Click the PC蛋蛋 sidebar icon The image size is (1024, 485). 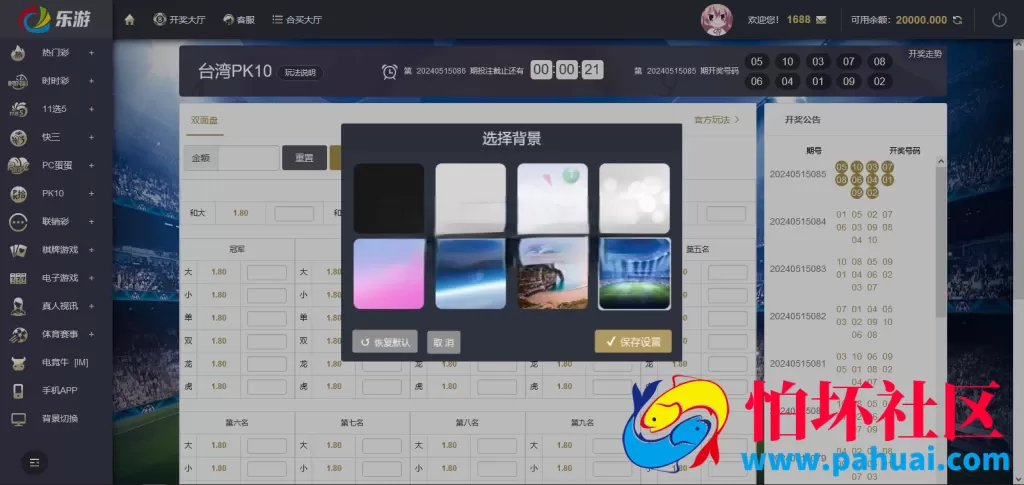[18, 165]
